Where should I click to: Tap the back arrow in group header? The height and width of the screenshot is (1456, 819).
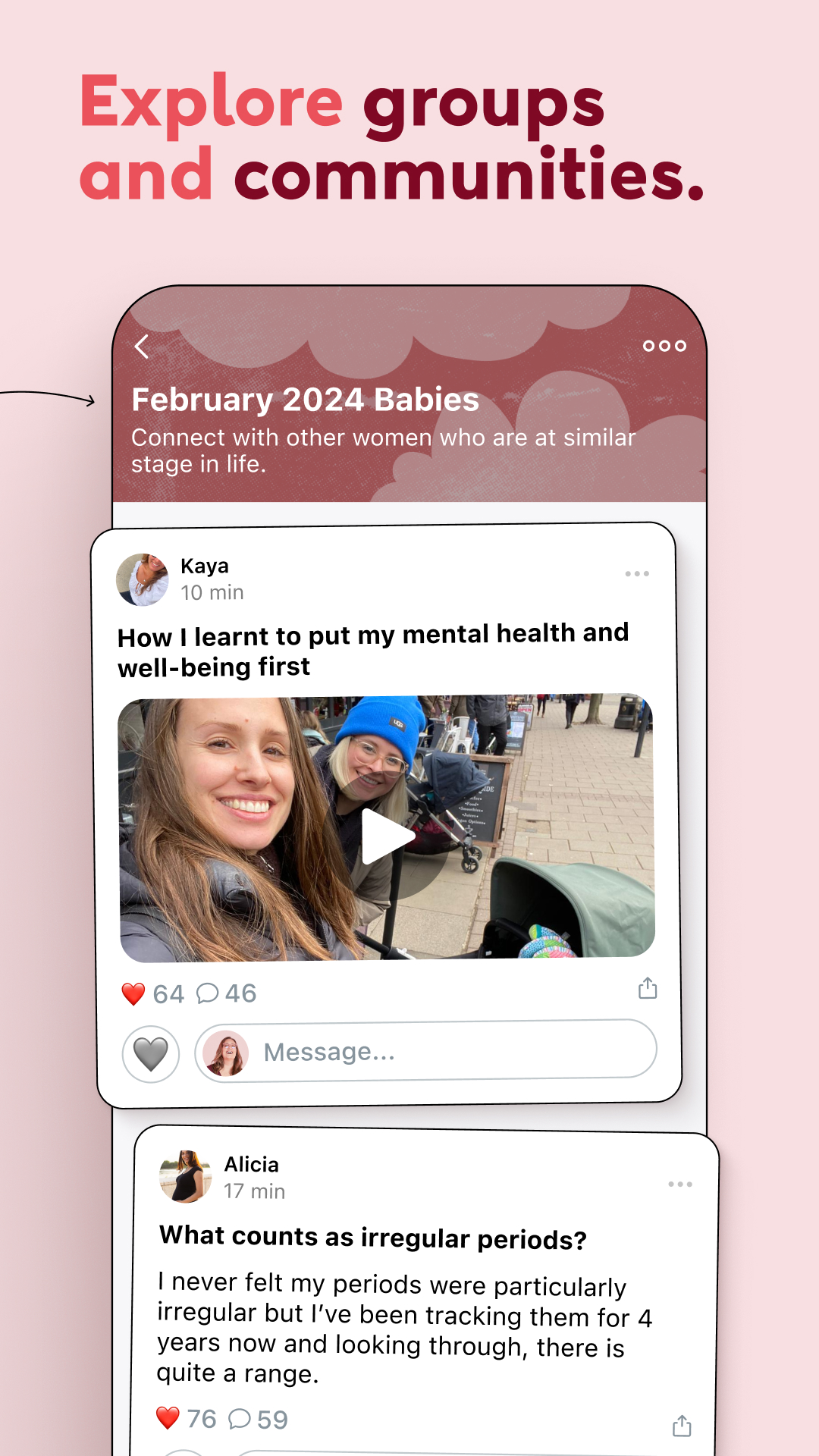pos(141,347)
